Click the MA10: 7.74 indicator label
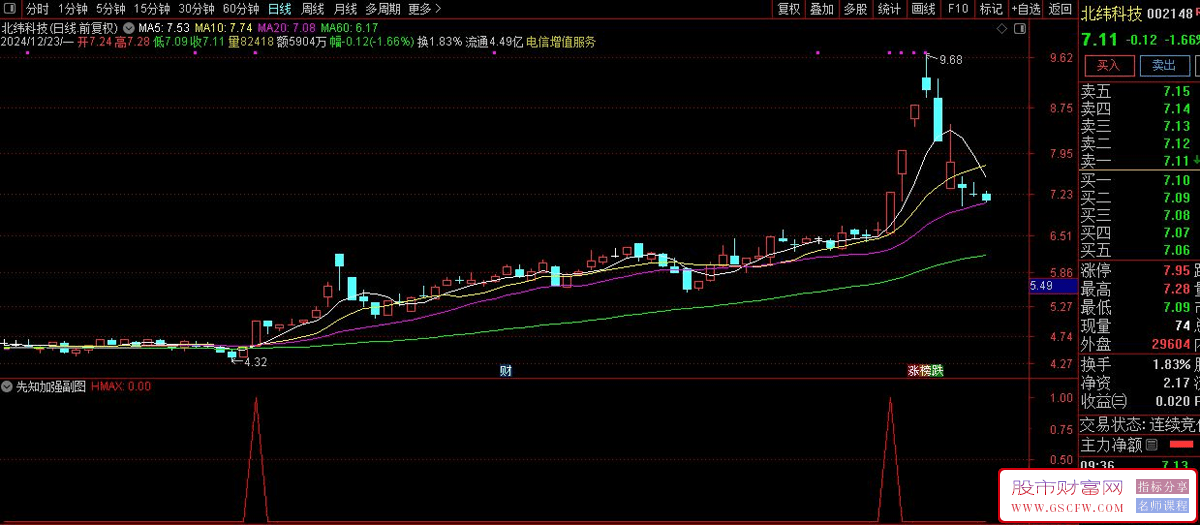This screenshot has width=1200, height=525. [222, 27]
